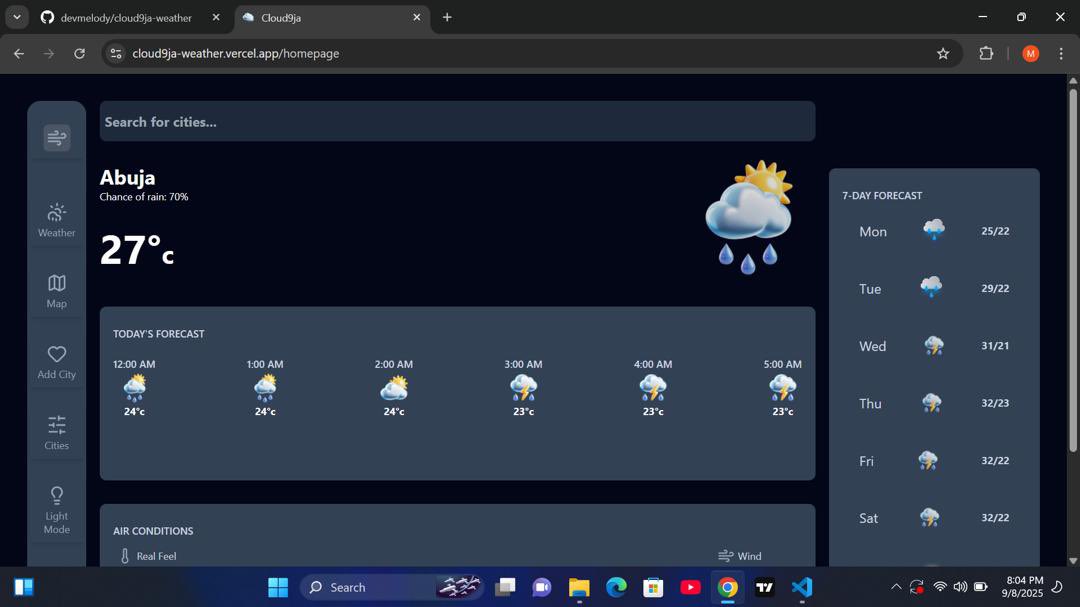The width and height of the screenshot is (1080, 607).
Task: Open the Cities panel icon
Action: click(56, 425)
